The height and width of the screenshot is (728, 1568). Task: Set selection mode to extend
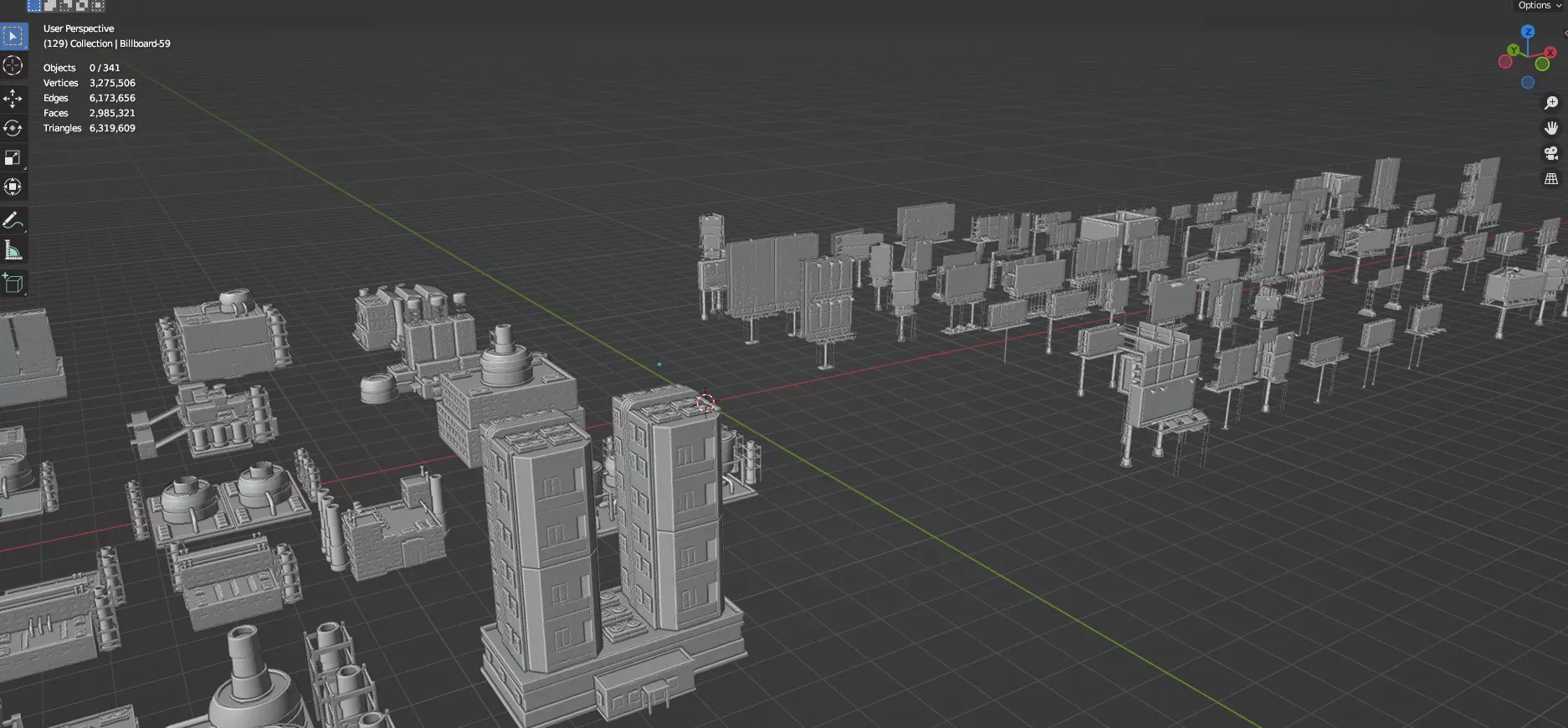50,5
